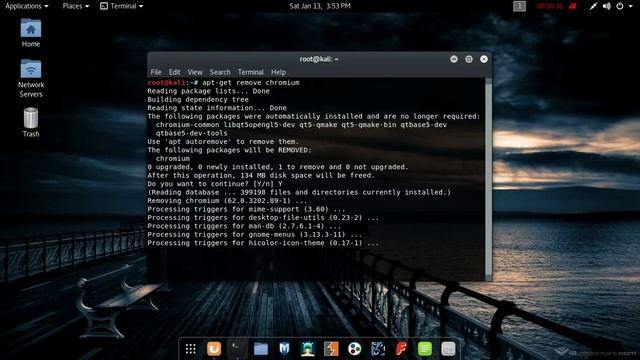Open the Network Servers desktop icon
Viewport: 640px width, 360px height.
coord(31,78)
